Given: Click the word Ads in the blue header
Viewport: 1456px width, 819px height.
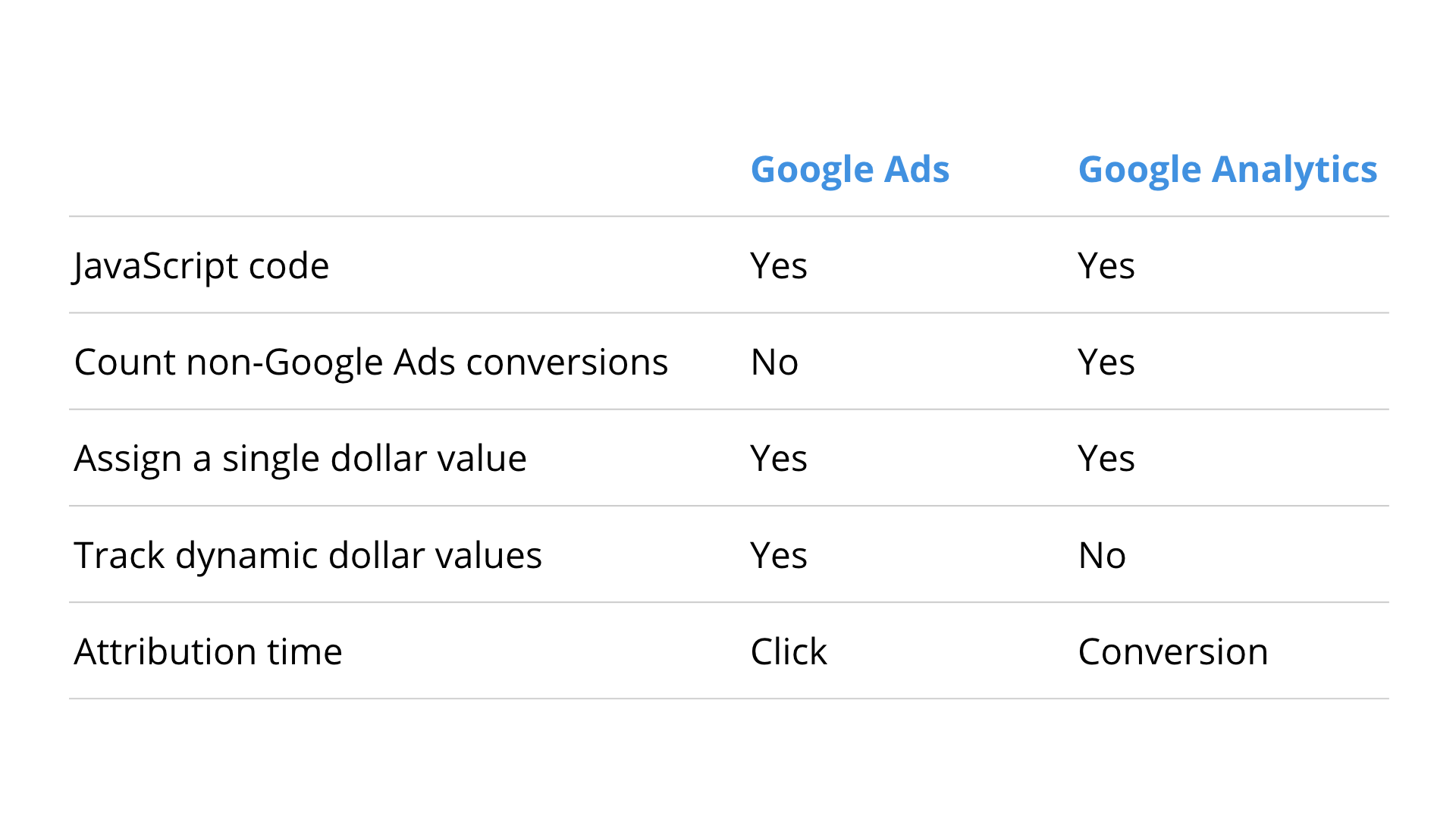Looking at the screenshot, I should [917, 169].
